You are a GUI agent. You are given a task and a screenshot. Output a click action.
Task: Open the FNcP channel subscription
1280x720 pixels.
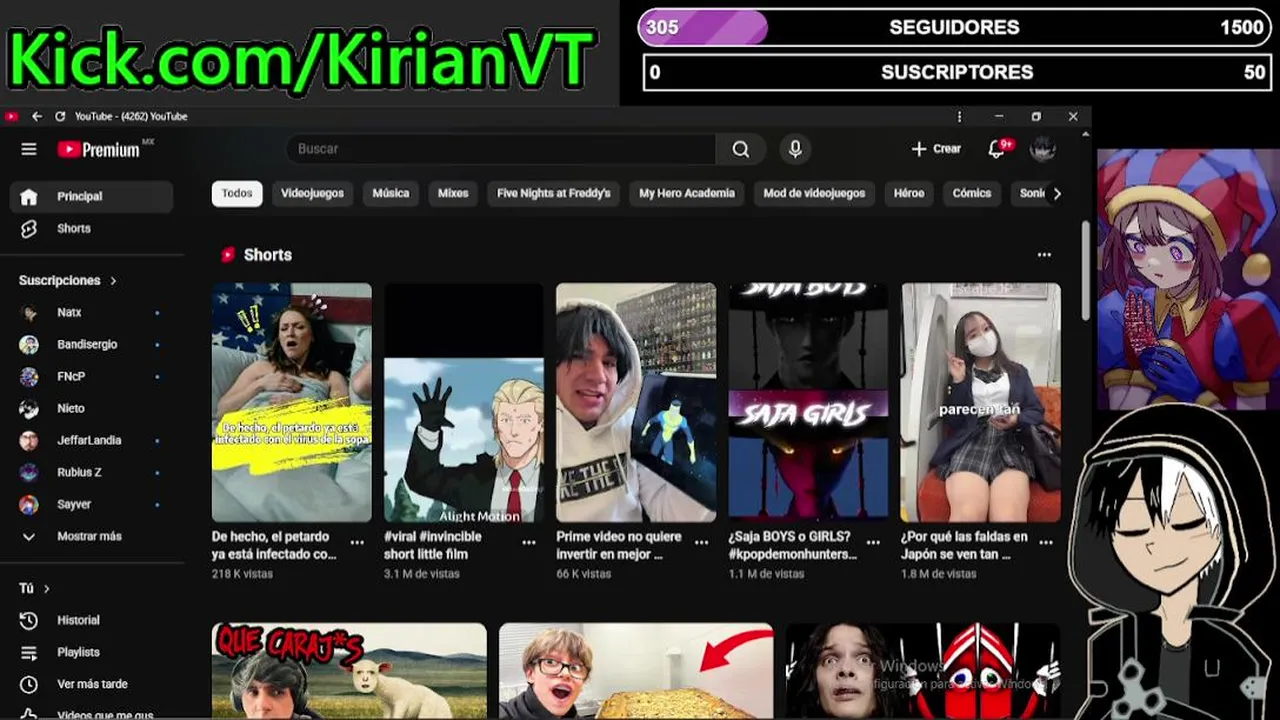tap(91, 376)
